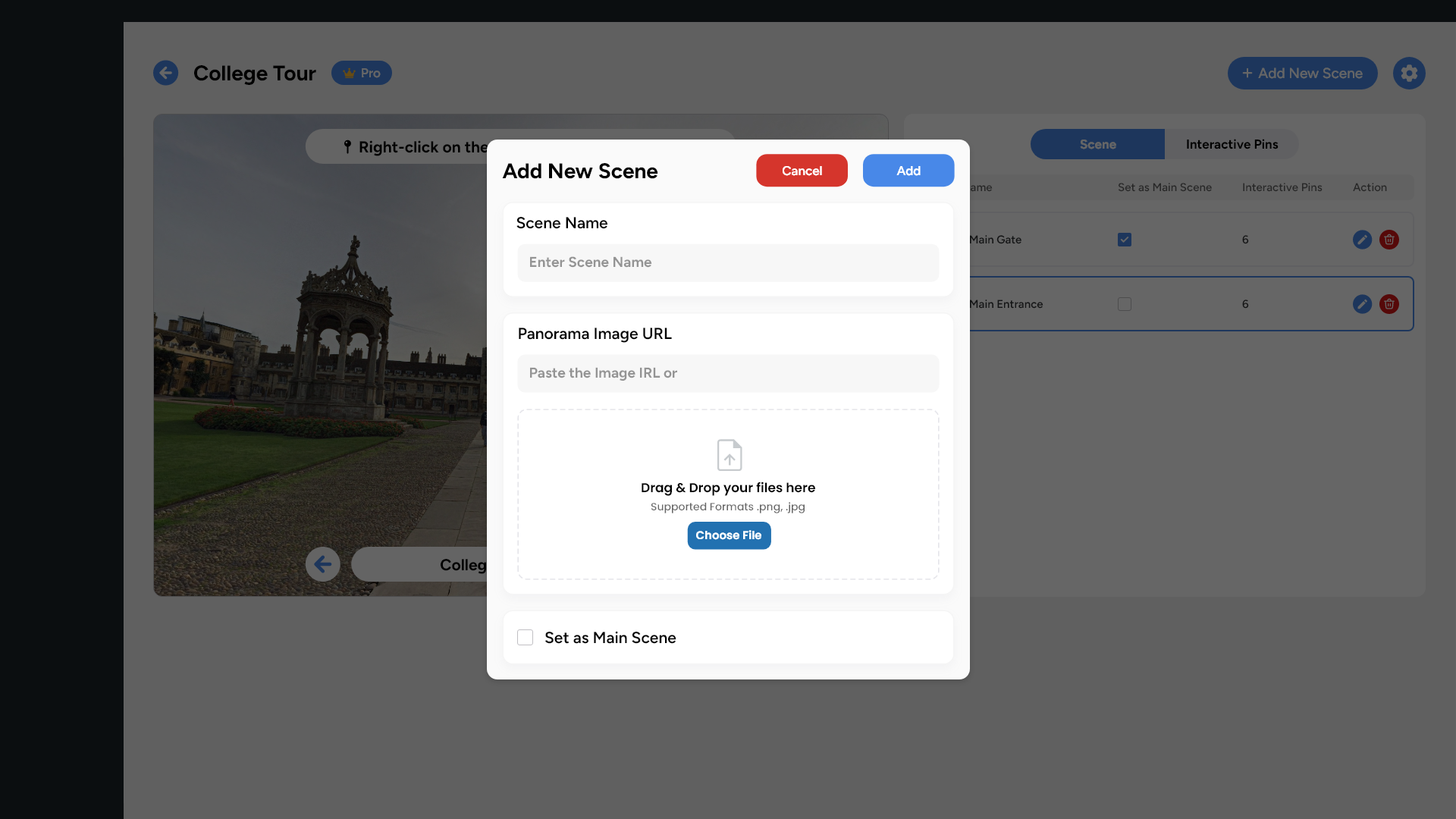Click the Add New Scene button
Screen dimensions: 1456x819
click(1302, 74)
